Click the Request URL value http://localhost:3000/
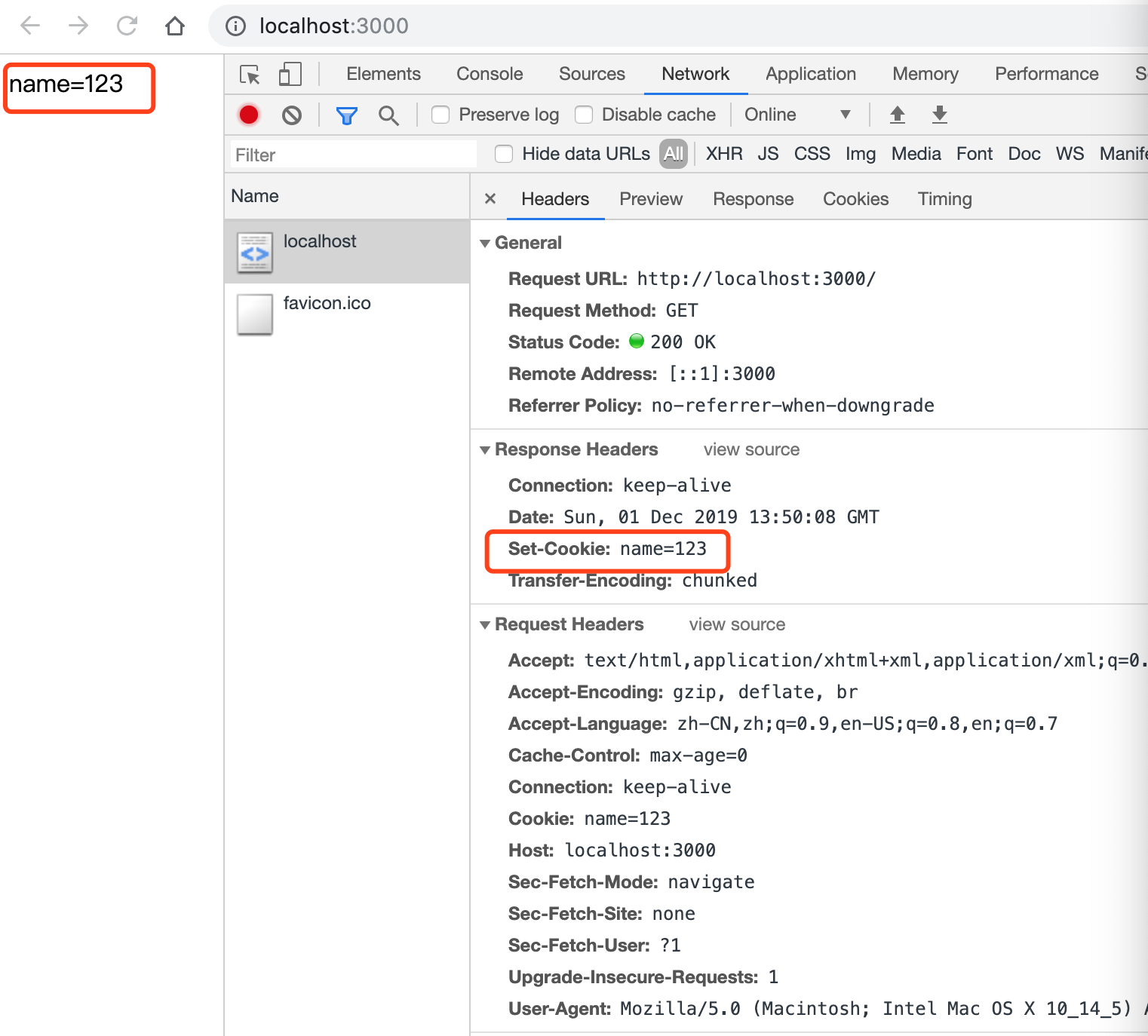Screen dimensions: 1148x1036 coord(756,279)
